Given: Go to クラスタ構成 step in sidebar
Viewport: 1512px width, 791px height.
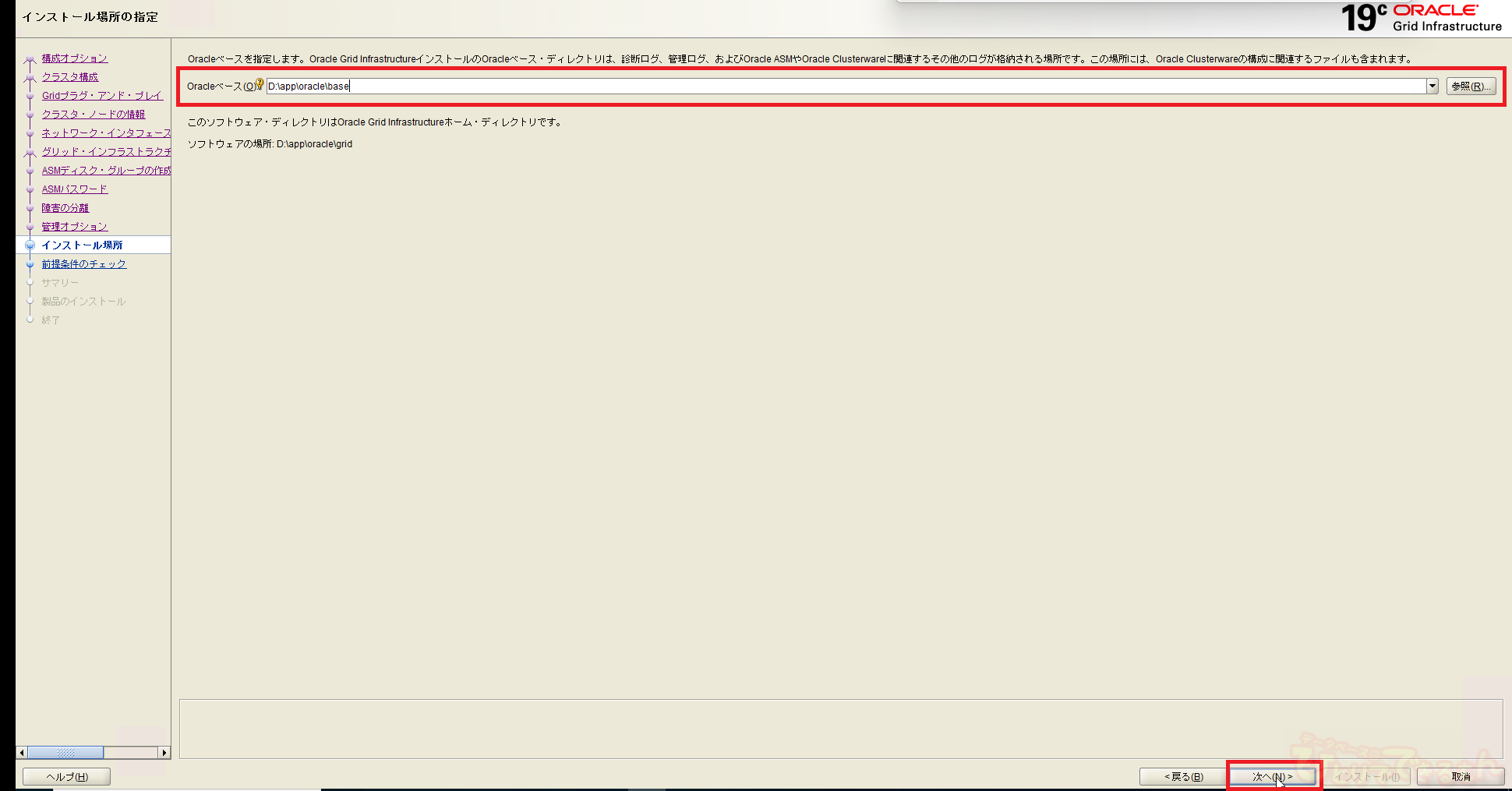Looking at the screenshot, I should (x=70, y=77).
